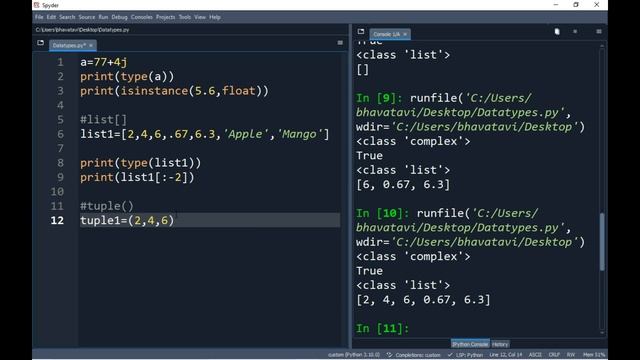This screenshot has height=360, width=640.
Task: Restore down the Spyder window
Action: (576, 5)
